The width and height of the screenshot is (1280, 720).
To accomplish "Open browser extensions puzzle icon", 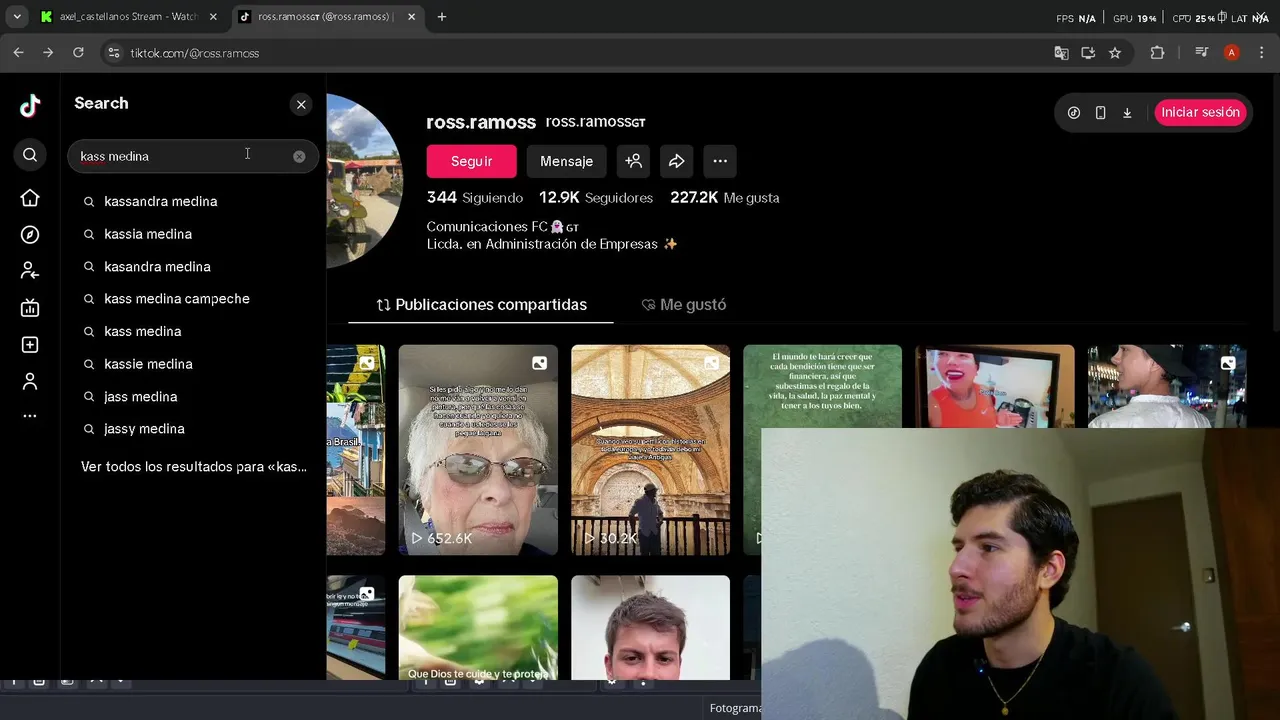I will (1157, 53).
